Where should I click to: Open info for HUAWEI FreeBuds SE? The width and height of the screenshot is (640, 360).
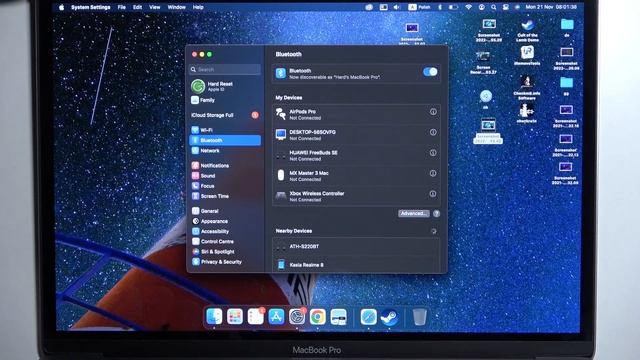pos(433,152)
